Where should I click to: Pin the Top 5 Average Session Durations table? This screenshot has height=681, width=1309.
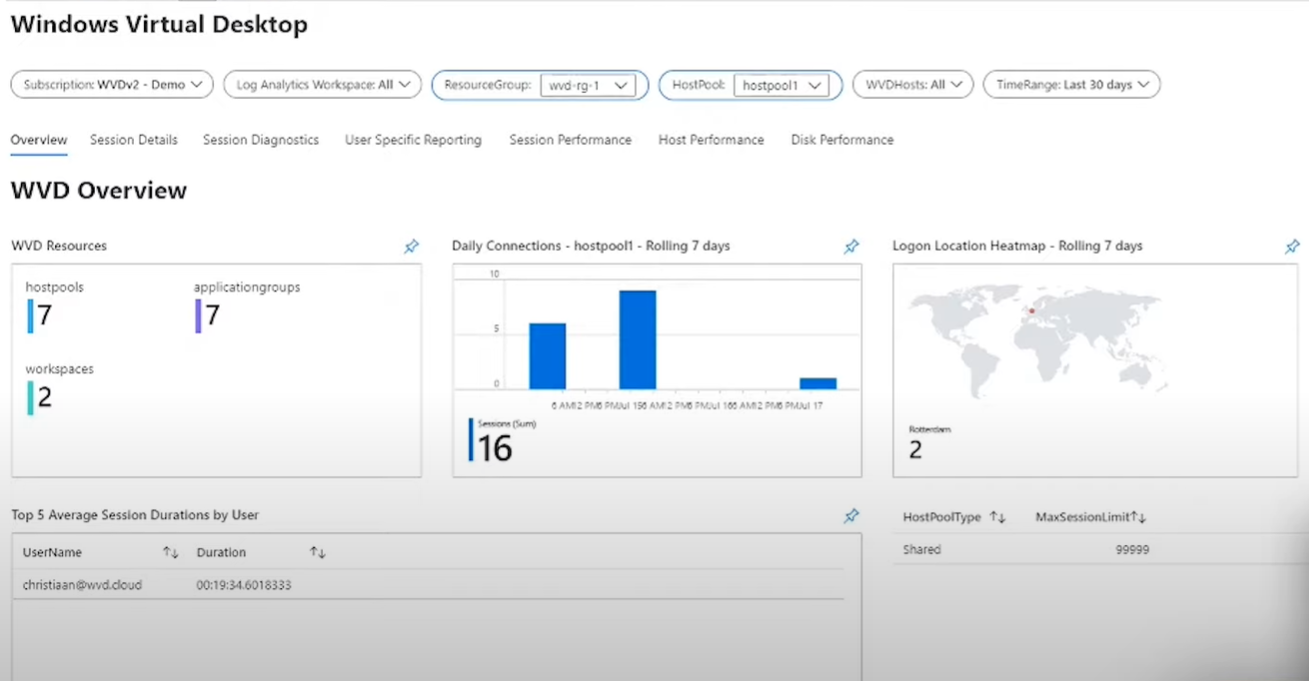(x=851, y=516)
